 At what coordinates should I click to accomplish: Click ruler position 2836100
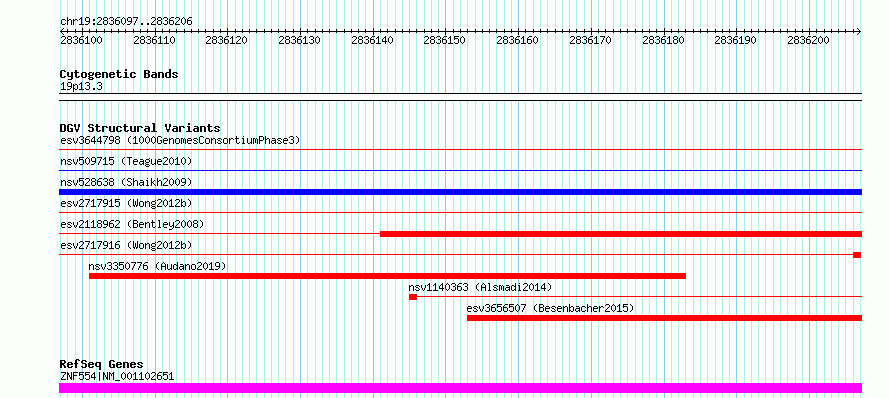[81, 40]
